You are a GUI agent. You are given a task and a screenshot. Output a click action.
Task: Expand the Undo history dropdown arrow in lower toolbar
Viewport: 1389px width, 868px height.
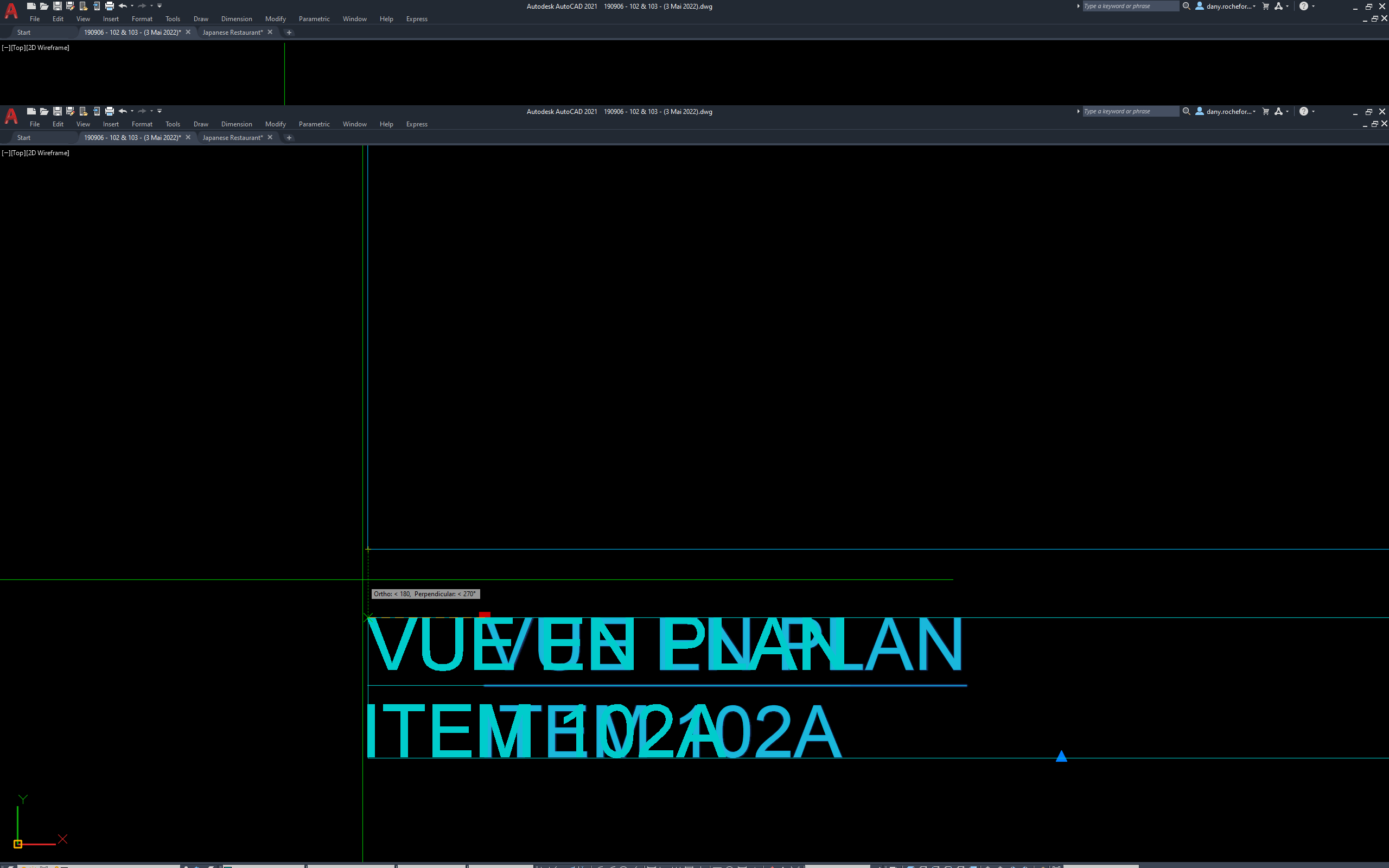click(x=132, y=111)
